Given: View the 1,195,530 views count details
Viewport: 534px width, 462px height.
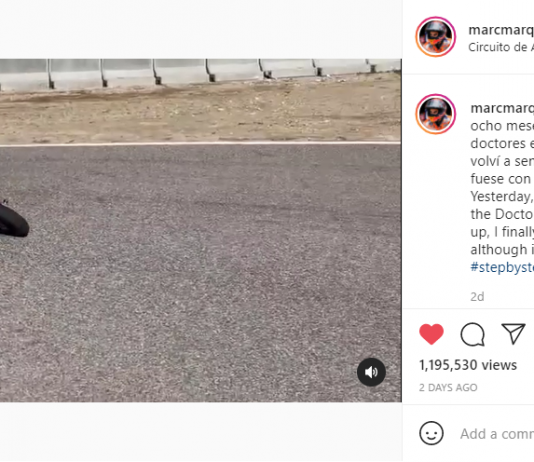Looking at the screenshot, I should pos(468,365).
